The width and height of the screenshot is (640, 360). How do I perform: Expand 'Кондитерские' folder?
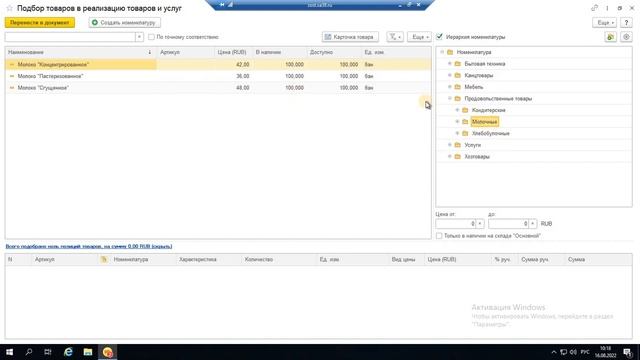pos(457,110)
